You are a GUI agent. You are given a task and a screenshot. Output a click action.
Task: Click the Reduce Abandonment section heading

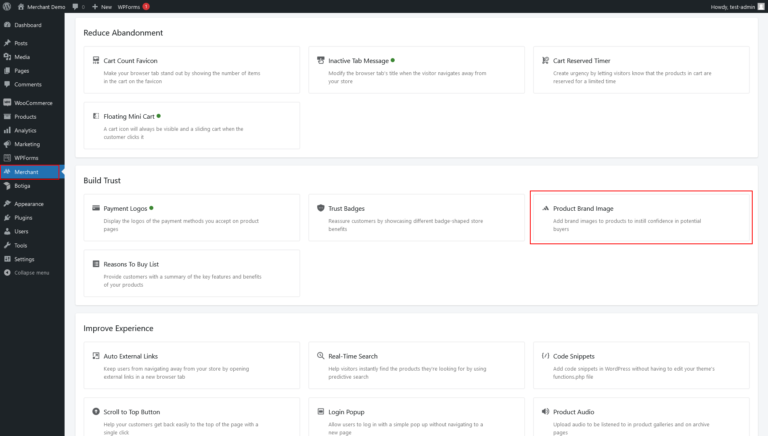click(123, 33)
